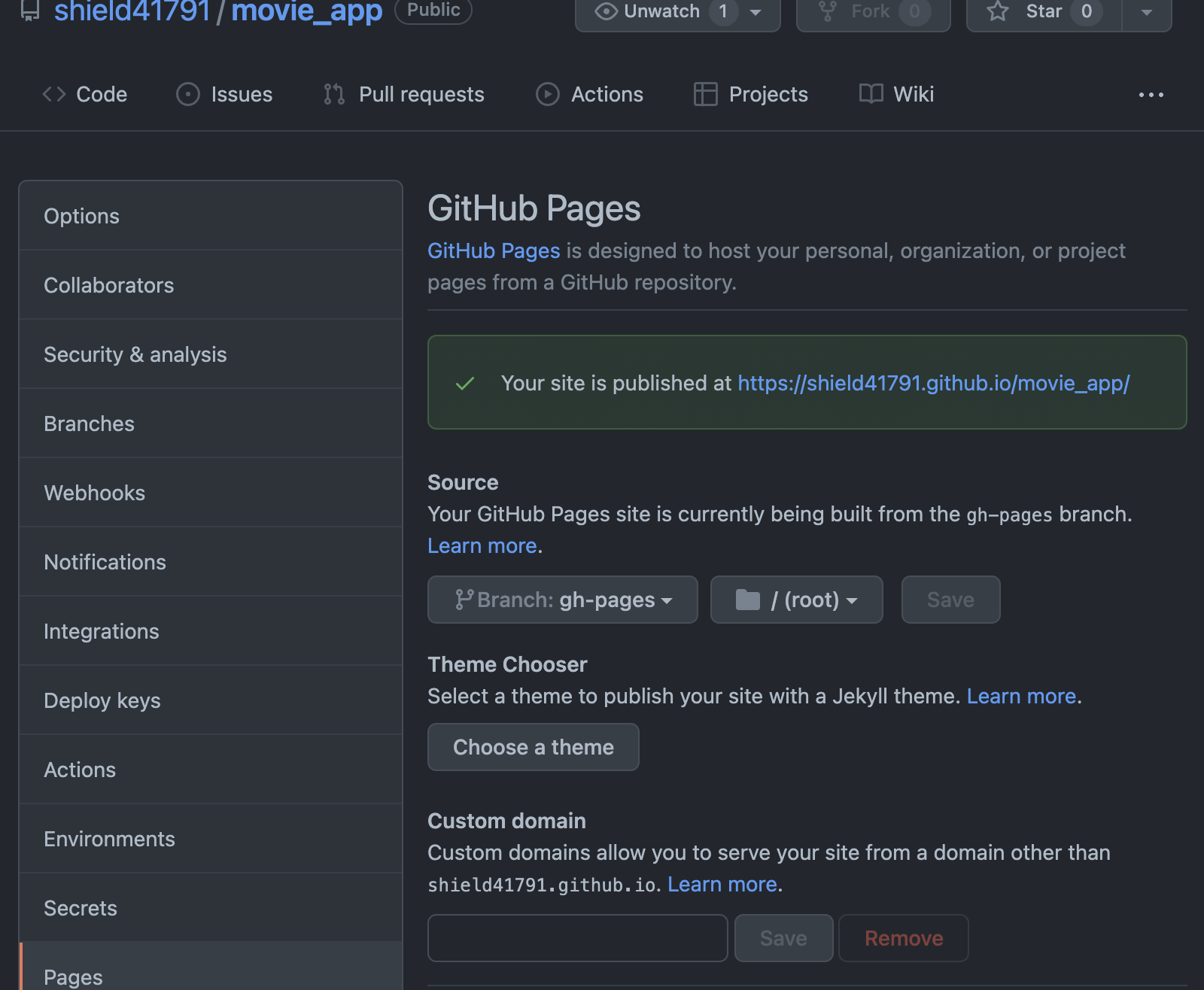This screenshot has width=1204, height=990.
Task: Select Integrations in settings sidebar
Action: click(211, 631)
